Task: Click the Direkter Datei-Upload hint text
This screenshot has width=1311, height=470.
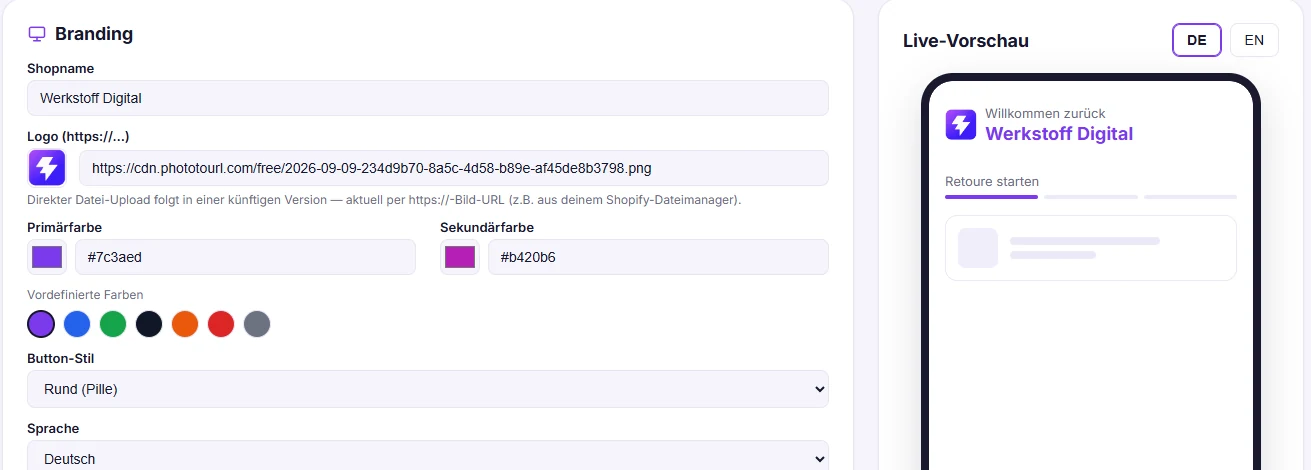Action: 384,200
